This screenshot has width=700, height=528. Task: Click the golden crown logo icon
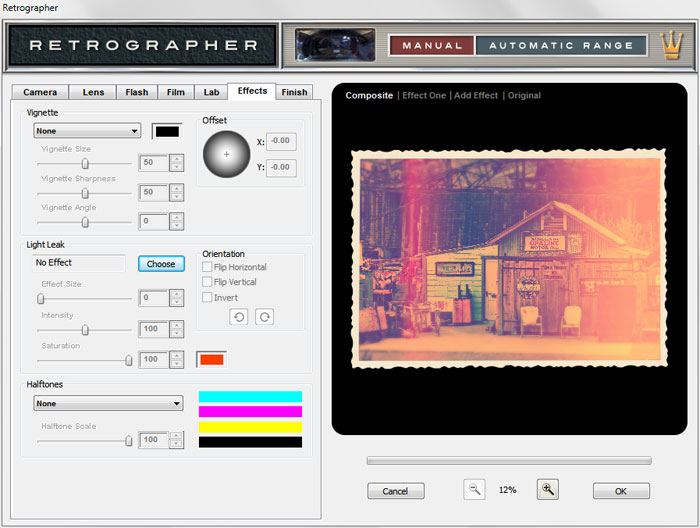[672, 45]
